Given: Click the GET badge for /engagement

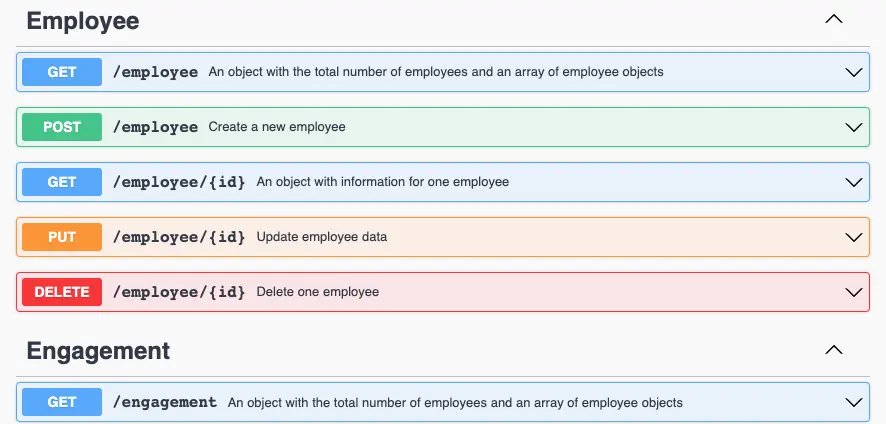Looking at the screenshot, I should tap(62, 402).
